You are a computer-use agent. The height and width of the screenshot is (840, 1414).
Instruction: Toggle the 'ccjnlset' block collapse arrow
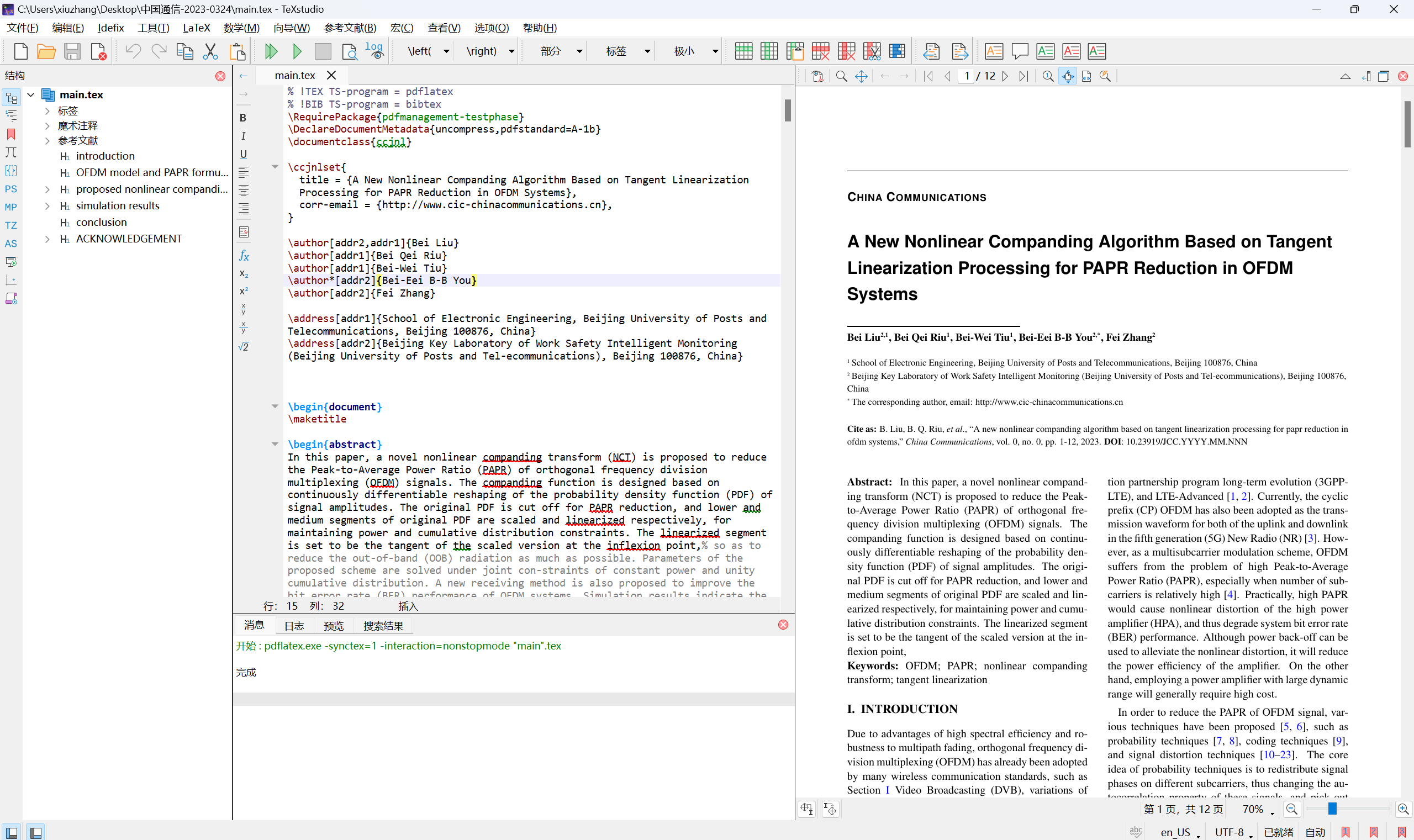[x=275, y=167]
